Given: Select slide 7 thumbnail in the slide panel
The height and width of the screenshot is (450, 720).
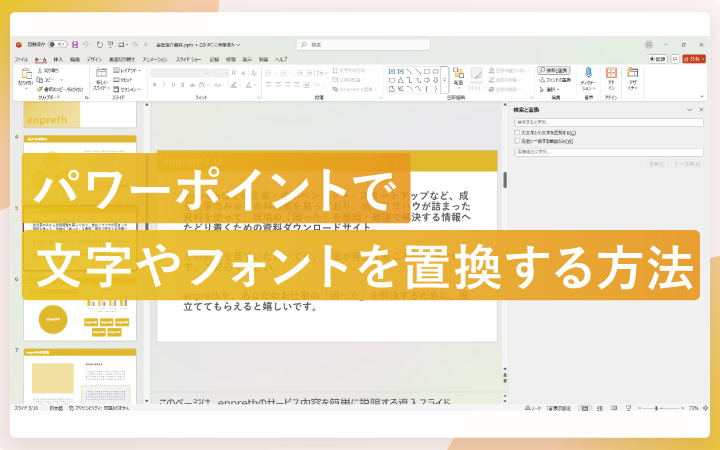Looking at the screenshot, I should (80, 376).
